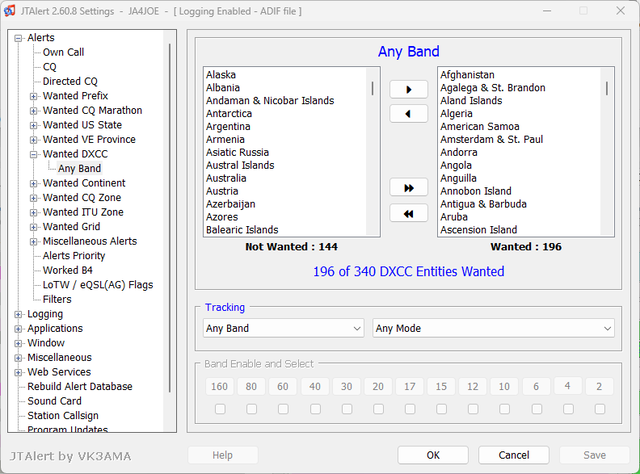The image size is (640, 474).
Task: Select Balearic Islands in Not Wanted list
Action: click(x=242, y=230)
